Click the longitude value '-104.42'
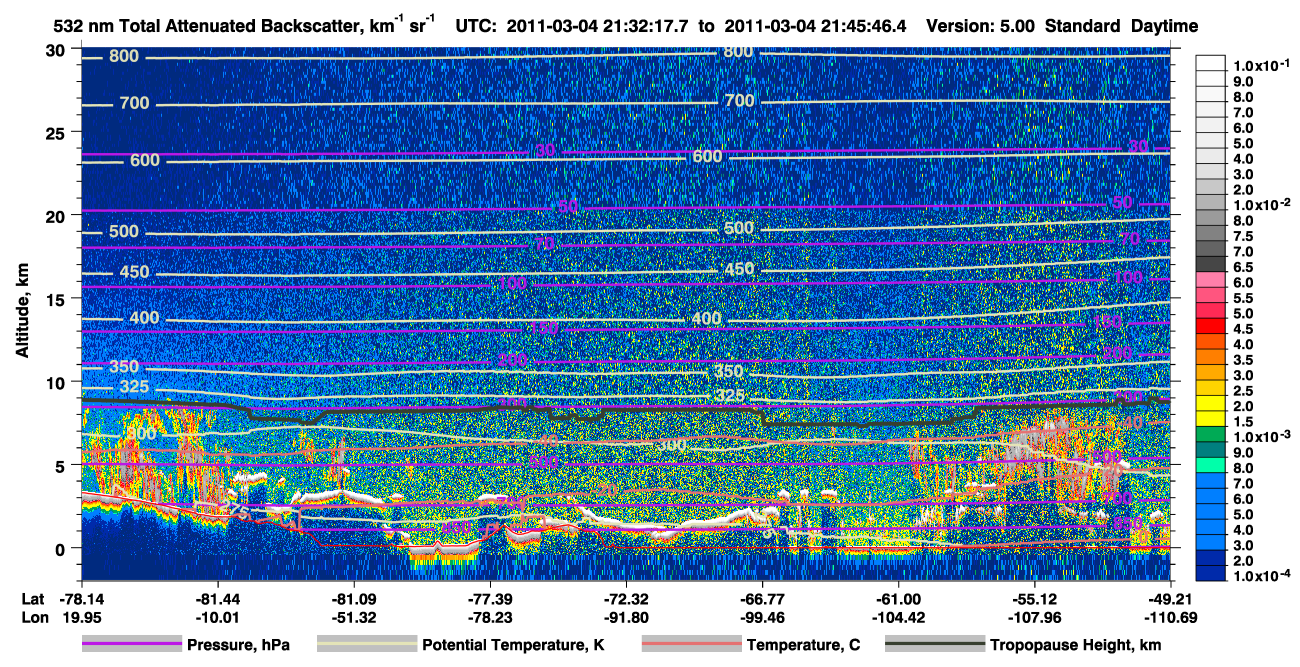Screen dimensions: 1300x667 click(x=898, y=617)
